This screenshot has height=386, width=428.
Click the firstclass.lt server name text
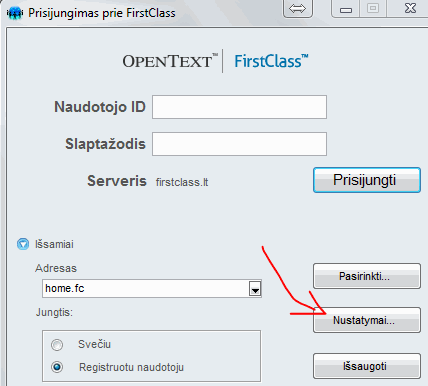182,182
